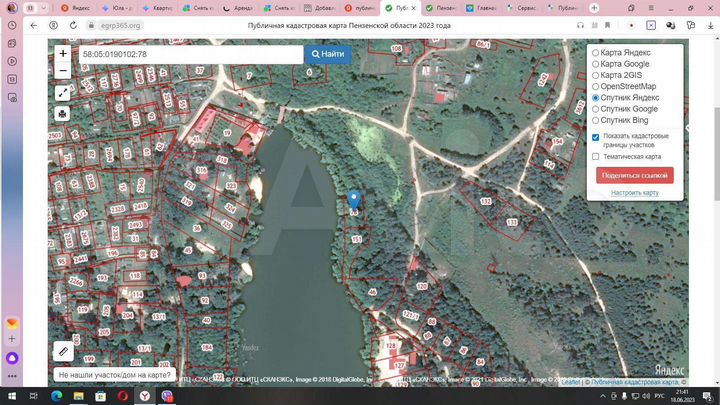The width and height of the screenshot is (720, 405).
Task: Open the user profile avatar
Action: [x=12, y=8]
